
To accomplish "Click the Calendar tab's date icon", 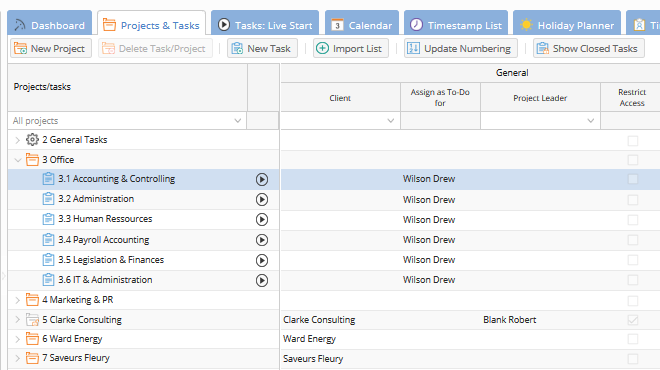I will pyautogui.click(x=337, y=25).
